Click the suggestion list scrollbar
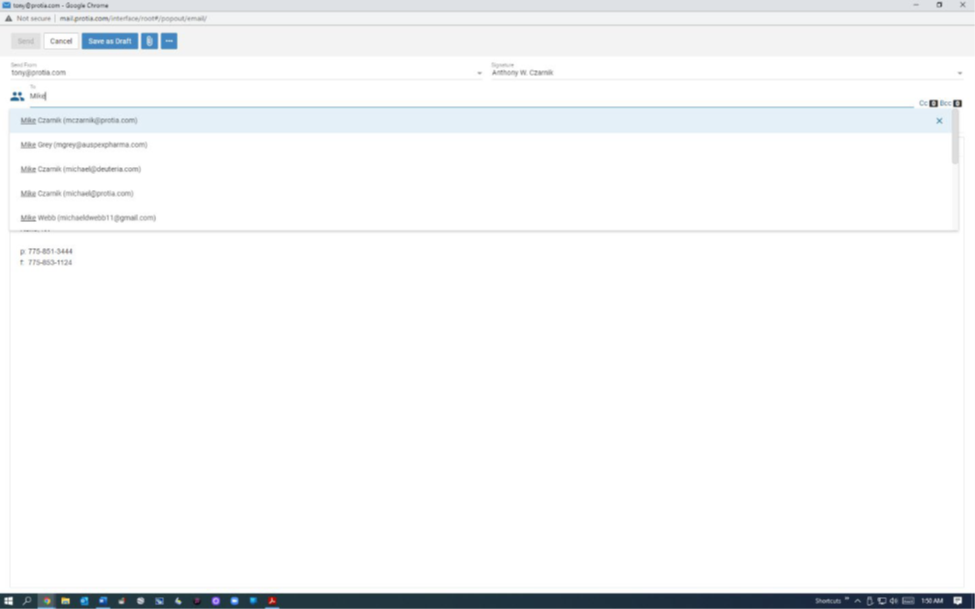 click(955, 140)
